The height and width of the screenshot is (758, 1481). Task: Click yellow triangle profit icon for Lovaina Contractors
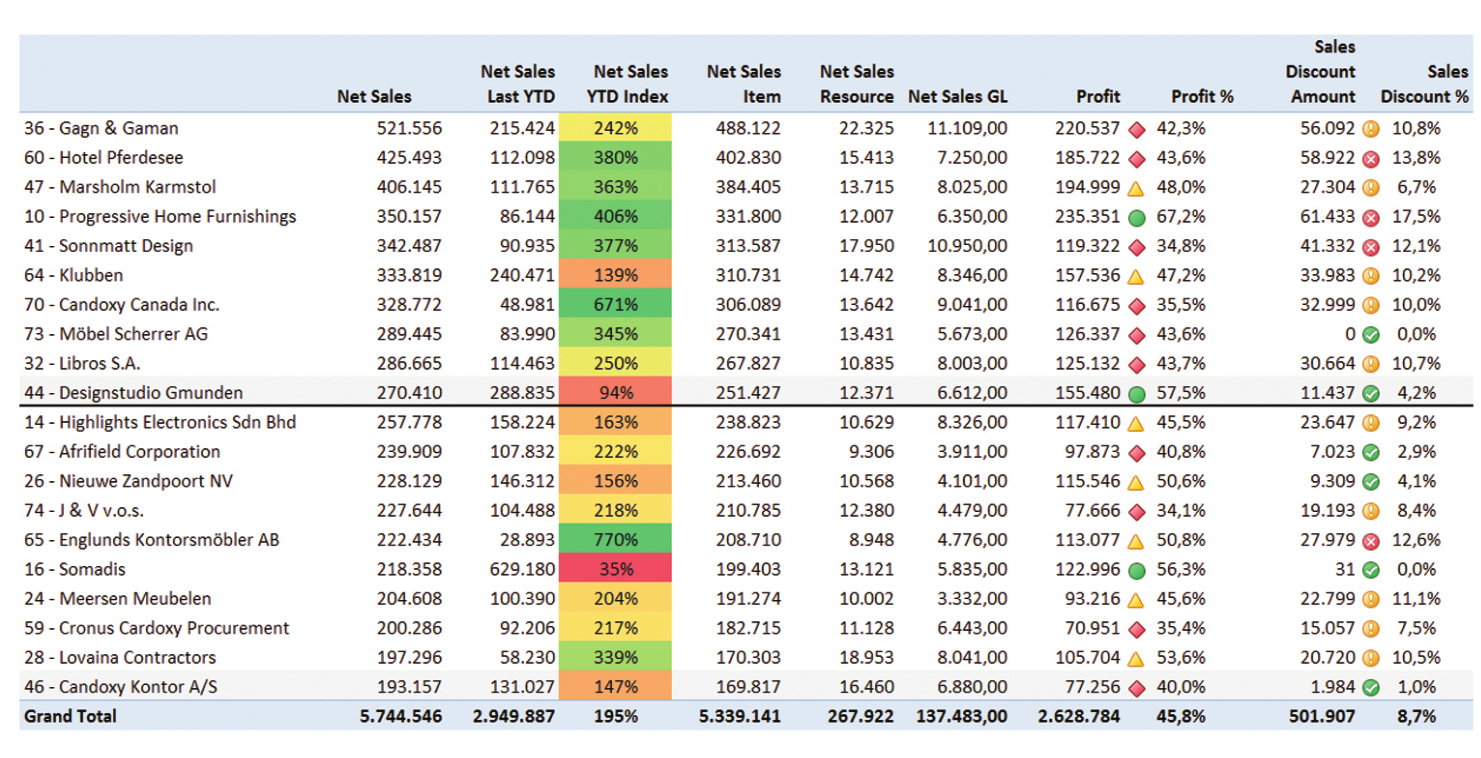[1136, 659]
